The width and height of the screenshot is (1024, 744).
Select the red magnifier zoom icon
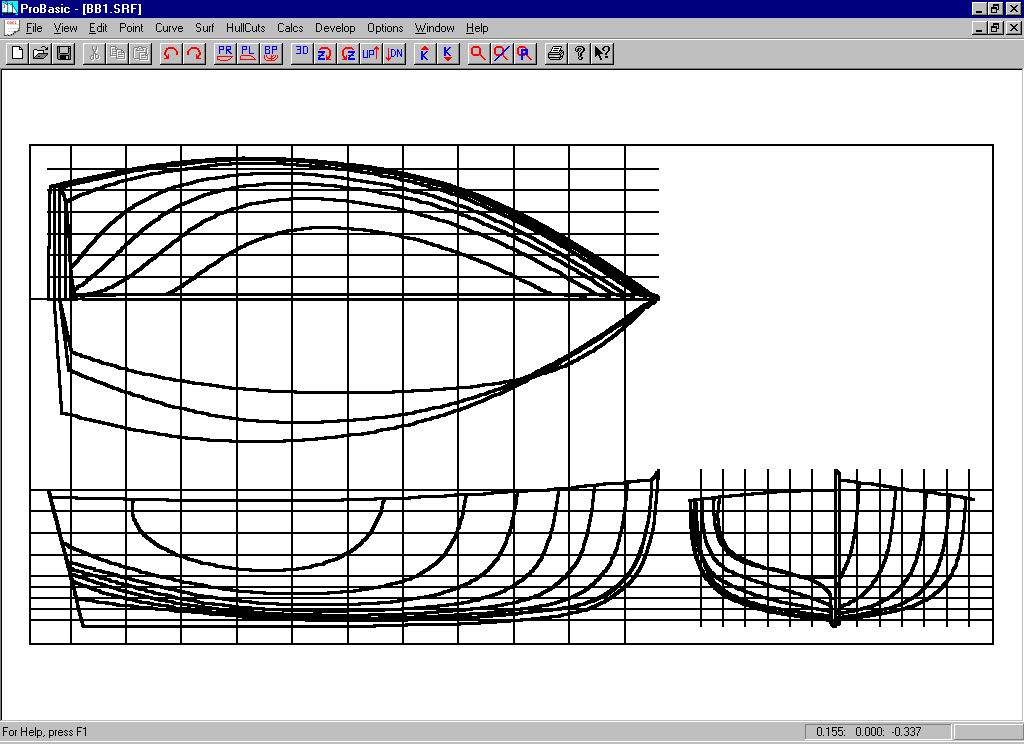(478, 54)
